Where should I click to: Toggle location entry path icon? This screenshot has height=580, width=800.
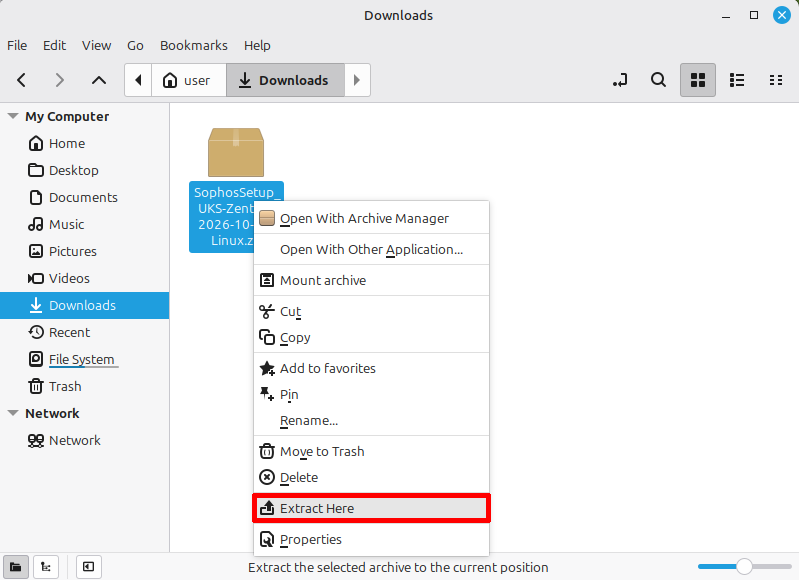620,80
